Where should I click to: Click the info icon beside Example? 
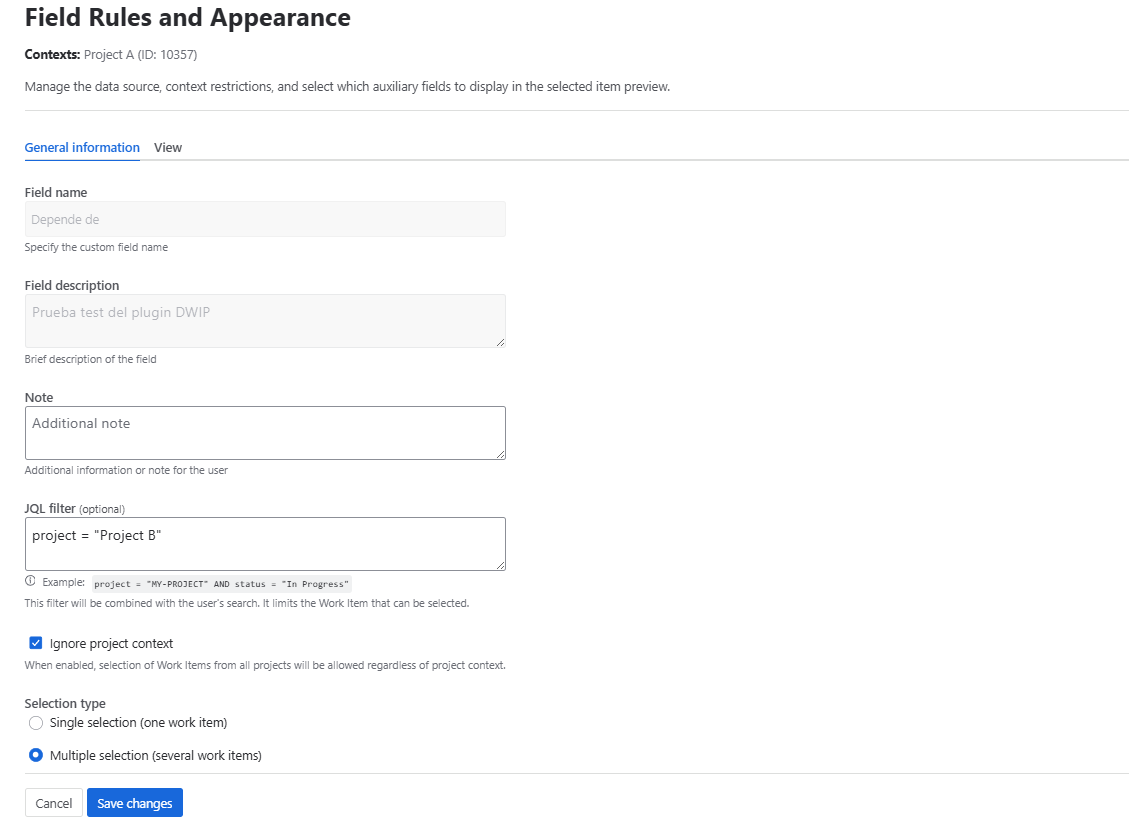coord(30,582)
